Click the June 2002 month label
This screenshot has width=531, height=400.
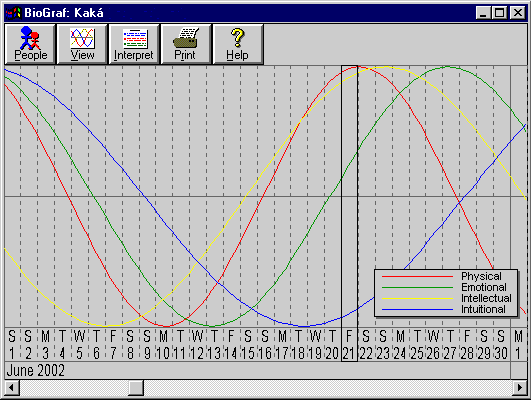(x=36, y=370)
